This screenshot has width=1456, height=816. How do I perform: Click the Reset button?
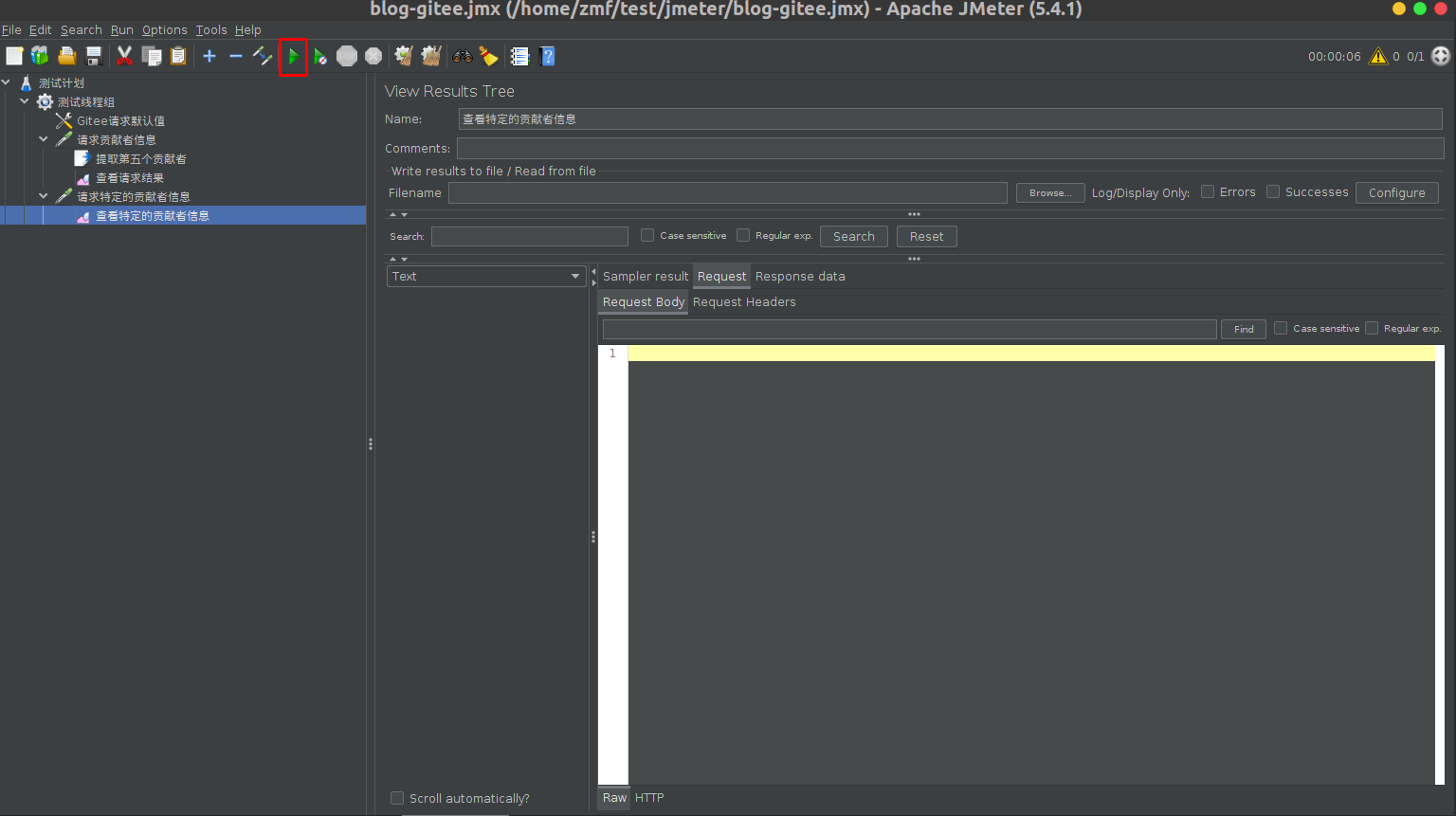926,236
